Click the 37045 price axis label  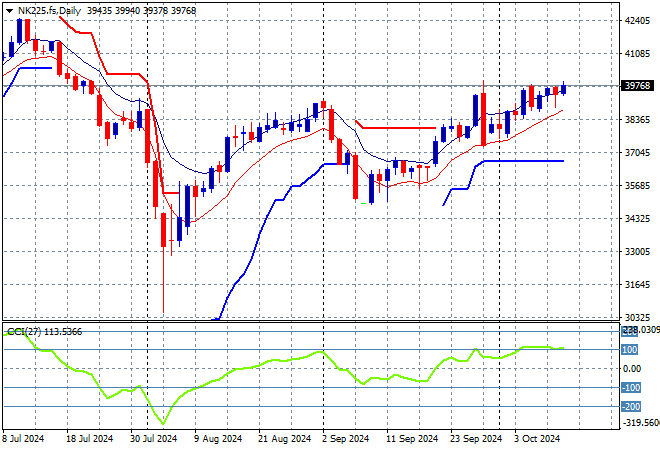(636, 152)
